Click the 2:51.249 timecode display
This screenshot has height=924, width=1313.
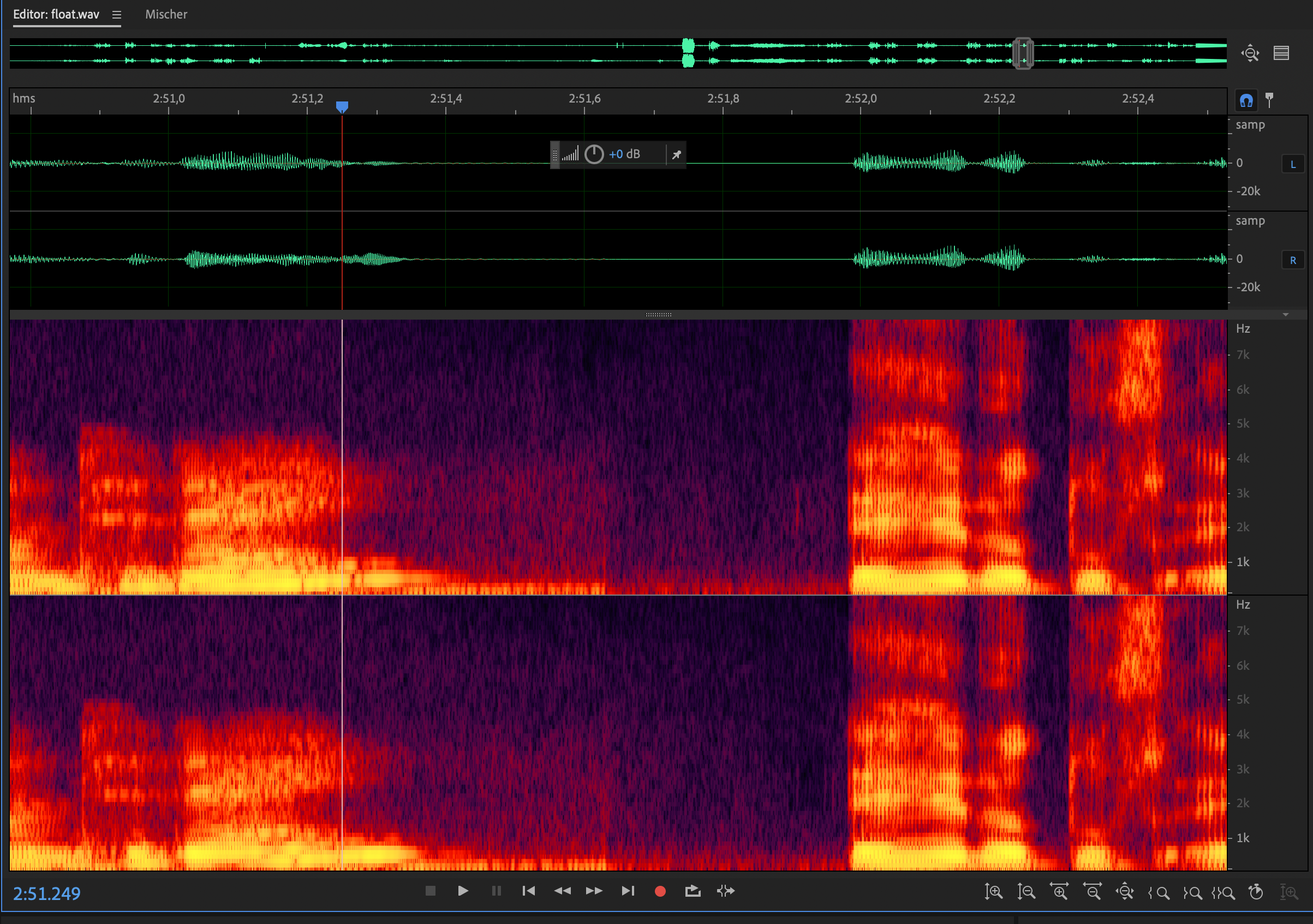[47, 893]
